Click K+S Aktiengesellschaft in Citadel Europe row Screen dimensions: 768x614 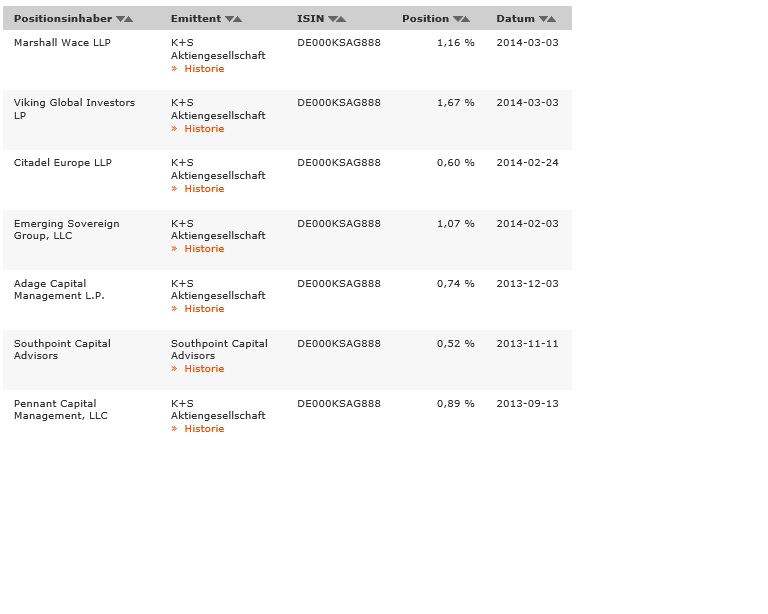coord(218,169)
